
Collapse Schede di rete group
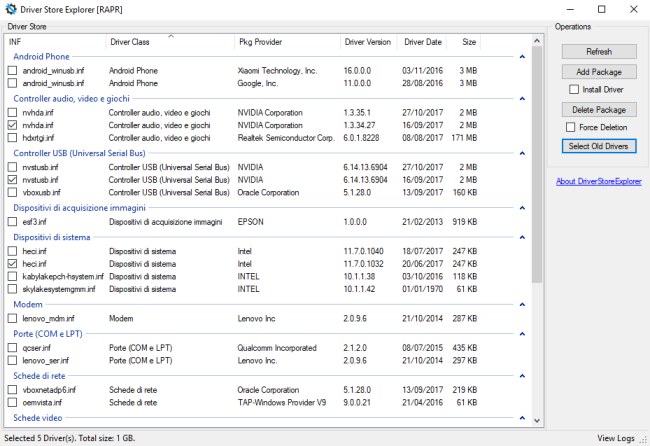point(522,376)
